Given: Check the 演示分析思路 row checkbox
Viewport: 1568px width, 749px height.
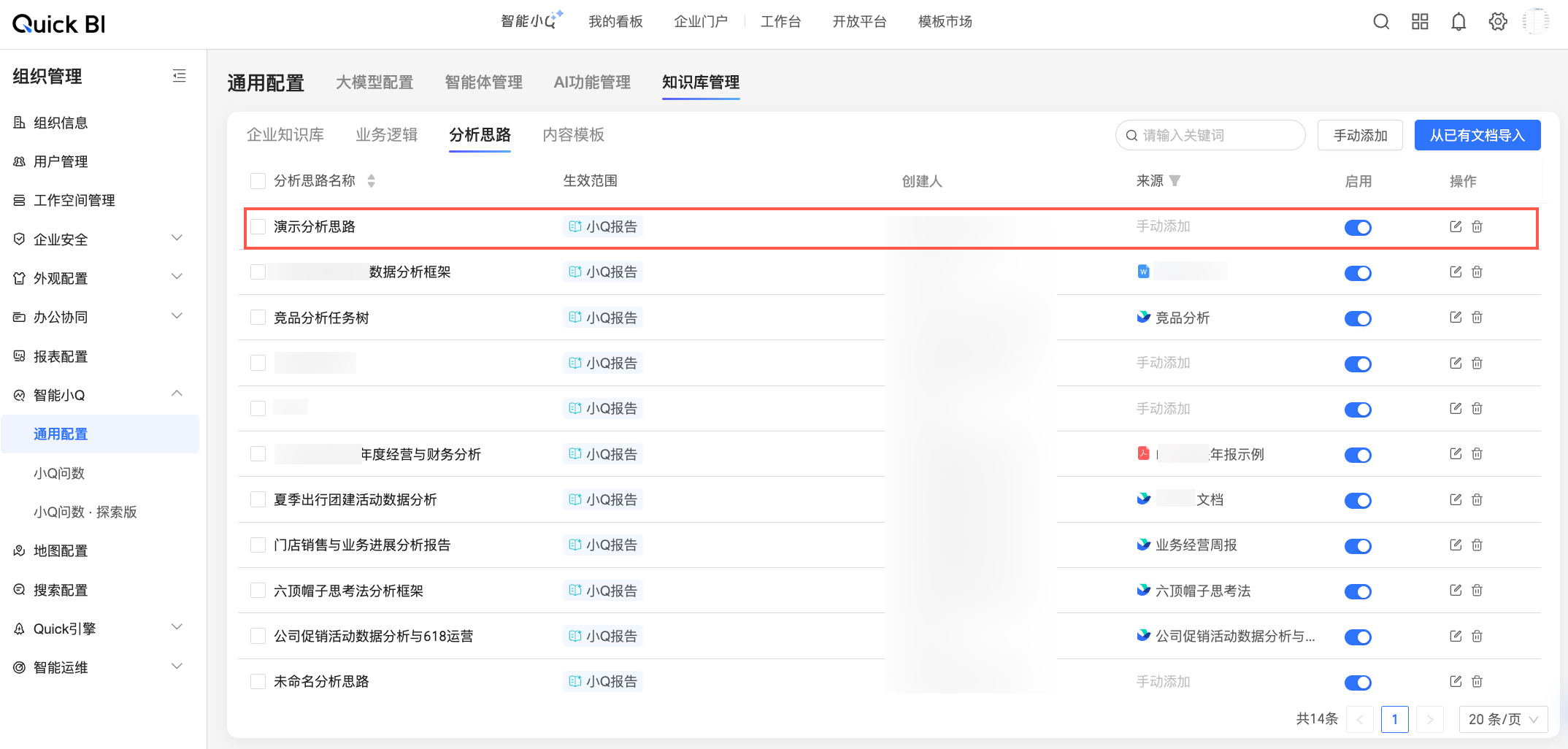Looking at the screenshot, I should click(258, 226).
